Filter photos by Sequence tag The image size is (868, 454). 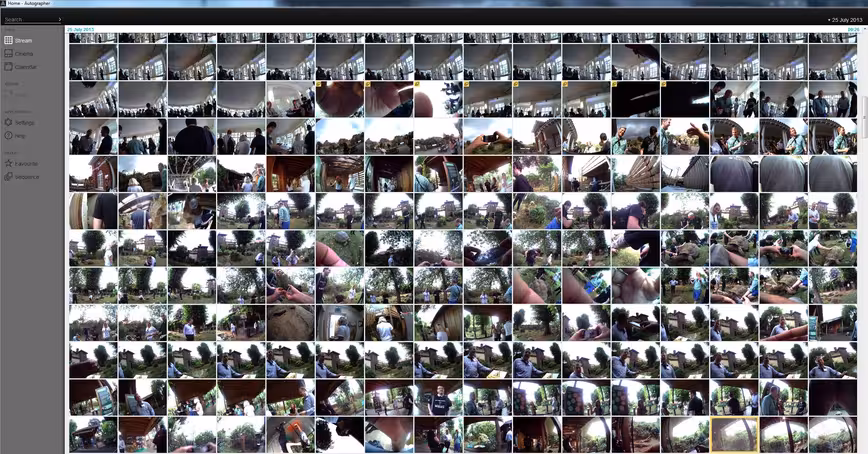pyautogui.click(x=22, y=177)
